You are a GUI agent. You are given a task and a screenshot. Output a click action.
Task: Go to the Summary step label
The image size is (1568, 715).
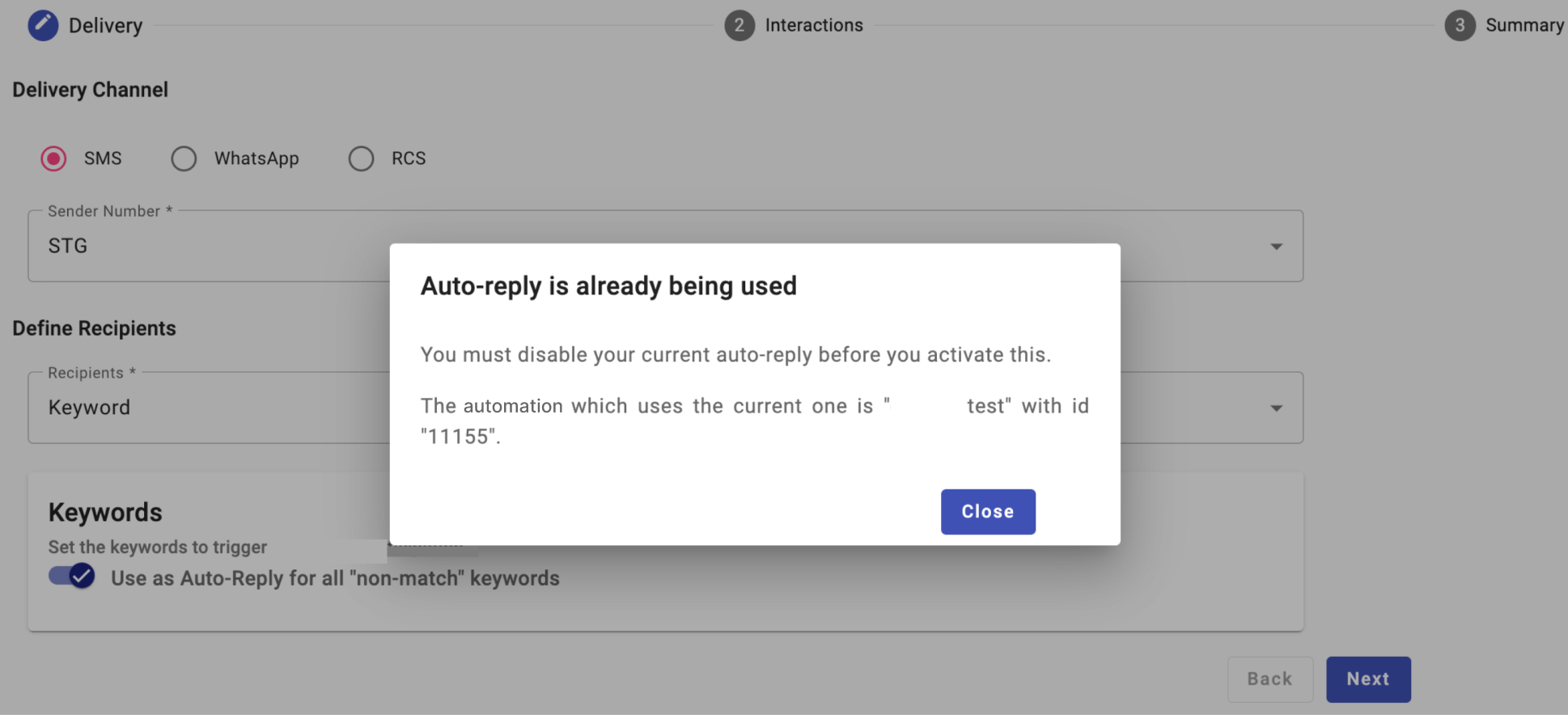[x=1524, y=26]
